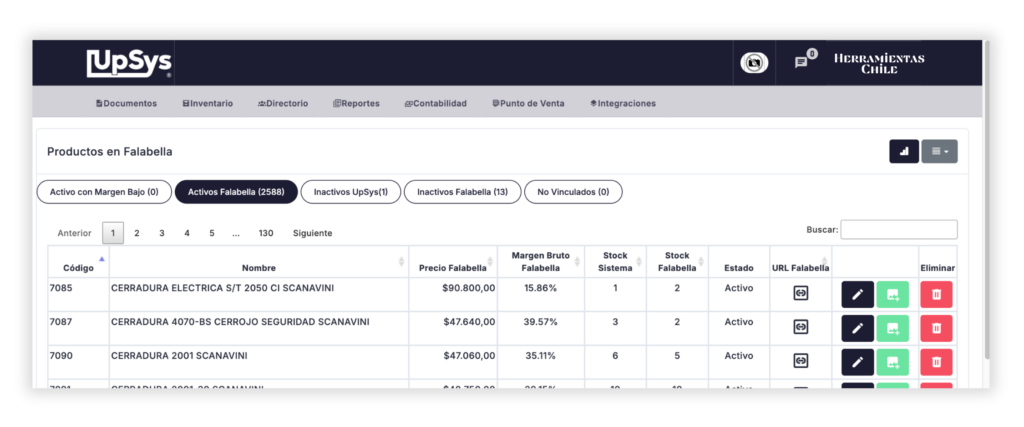Sort by Precio Falabella column header
The image size is (1024, 427).
pos(452,267)
